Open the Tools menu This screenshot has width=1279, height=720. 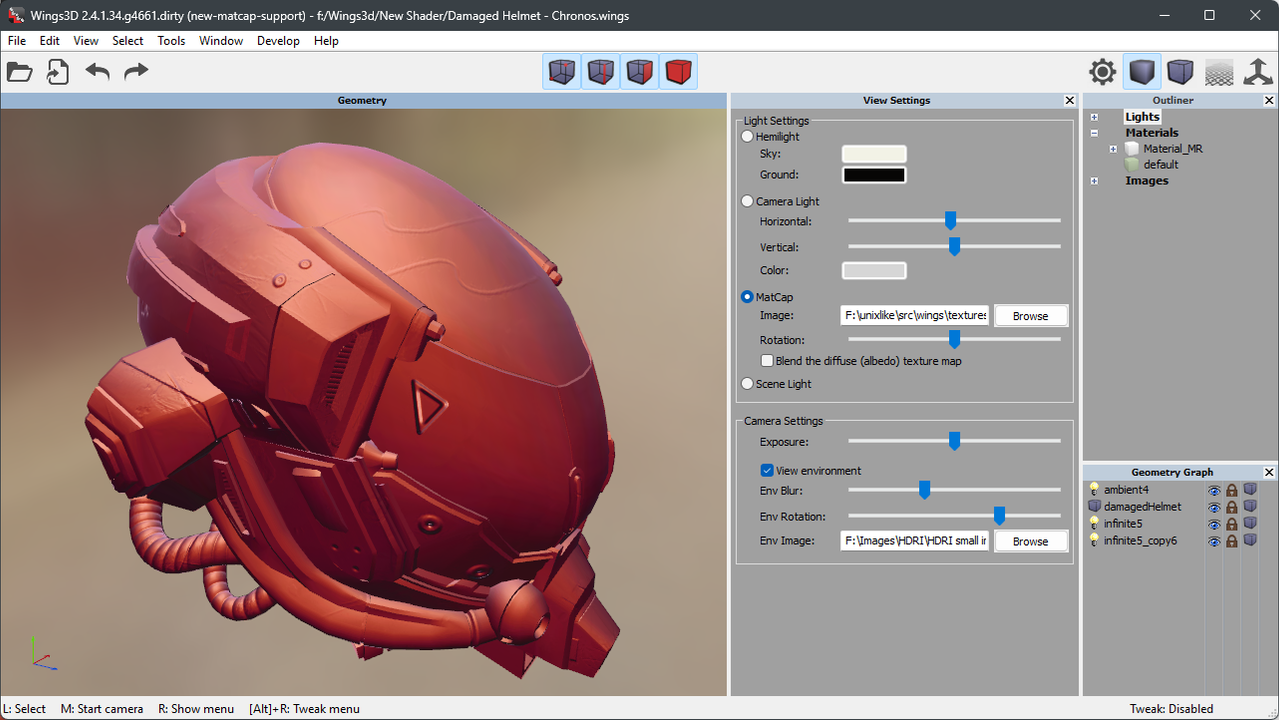tap(171, 41)
